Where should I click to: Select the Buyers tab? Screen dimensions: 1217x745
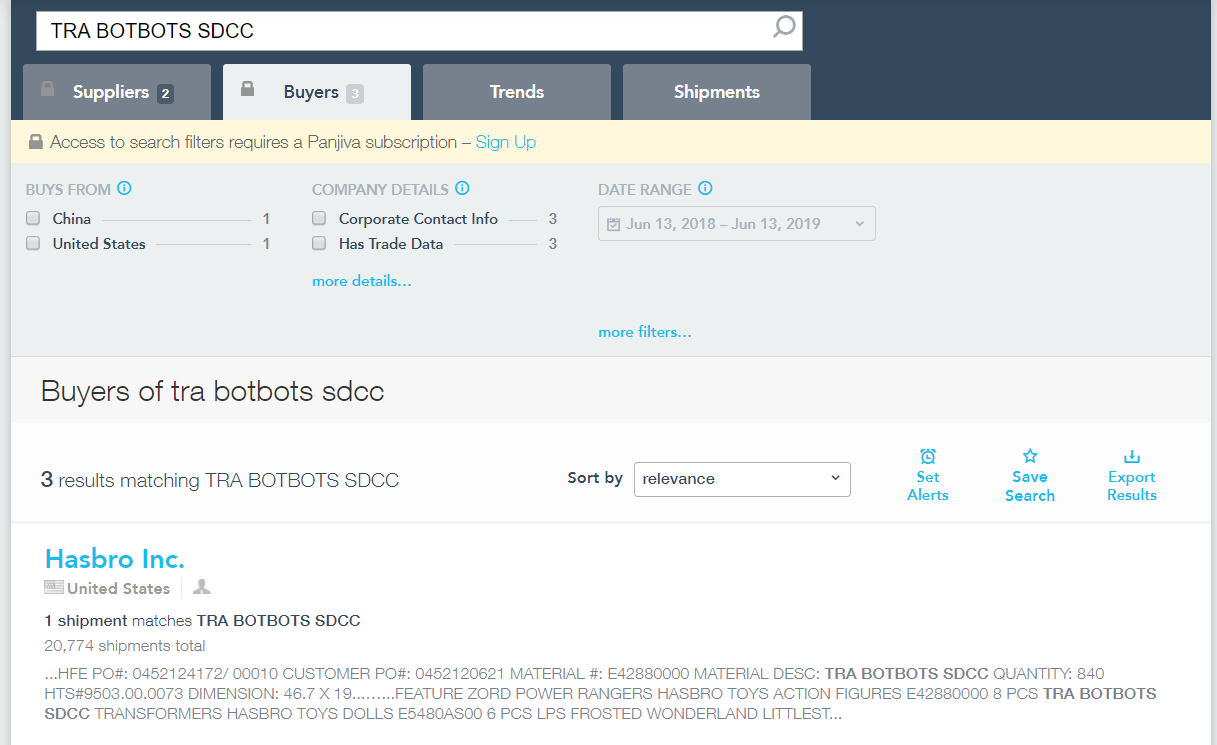317,92
